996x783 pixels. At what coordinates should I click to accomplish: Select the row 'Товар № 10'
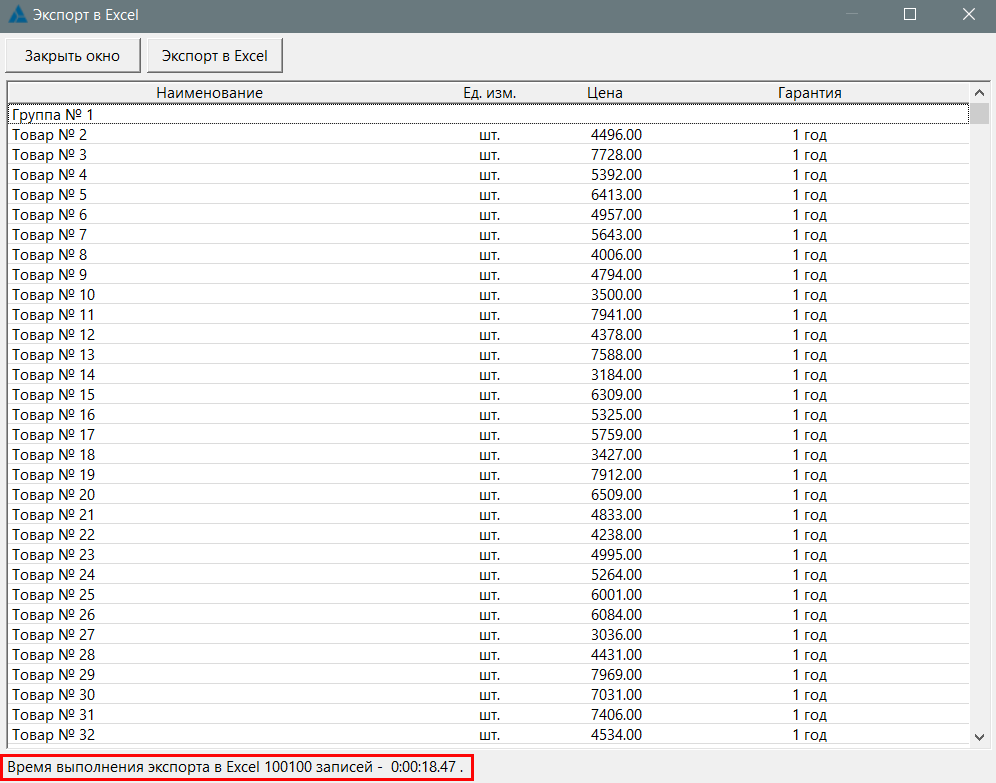(54, 295)
